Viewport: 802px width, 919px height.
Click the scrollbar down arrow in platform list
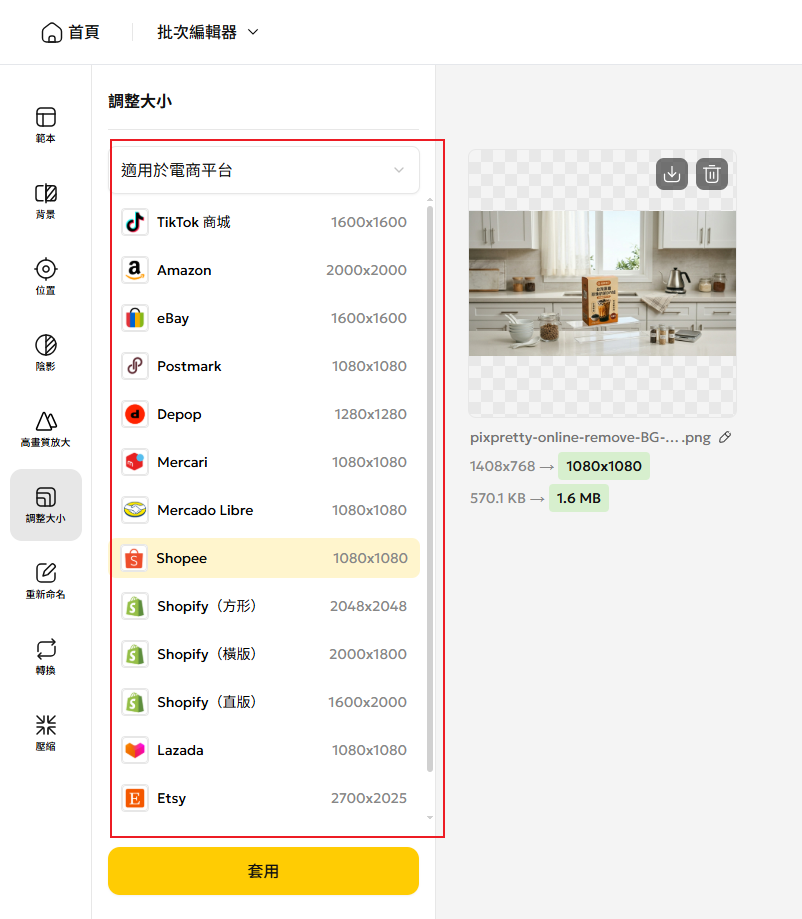pos(430,817)
